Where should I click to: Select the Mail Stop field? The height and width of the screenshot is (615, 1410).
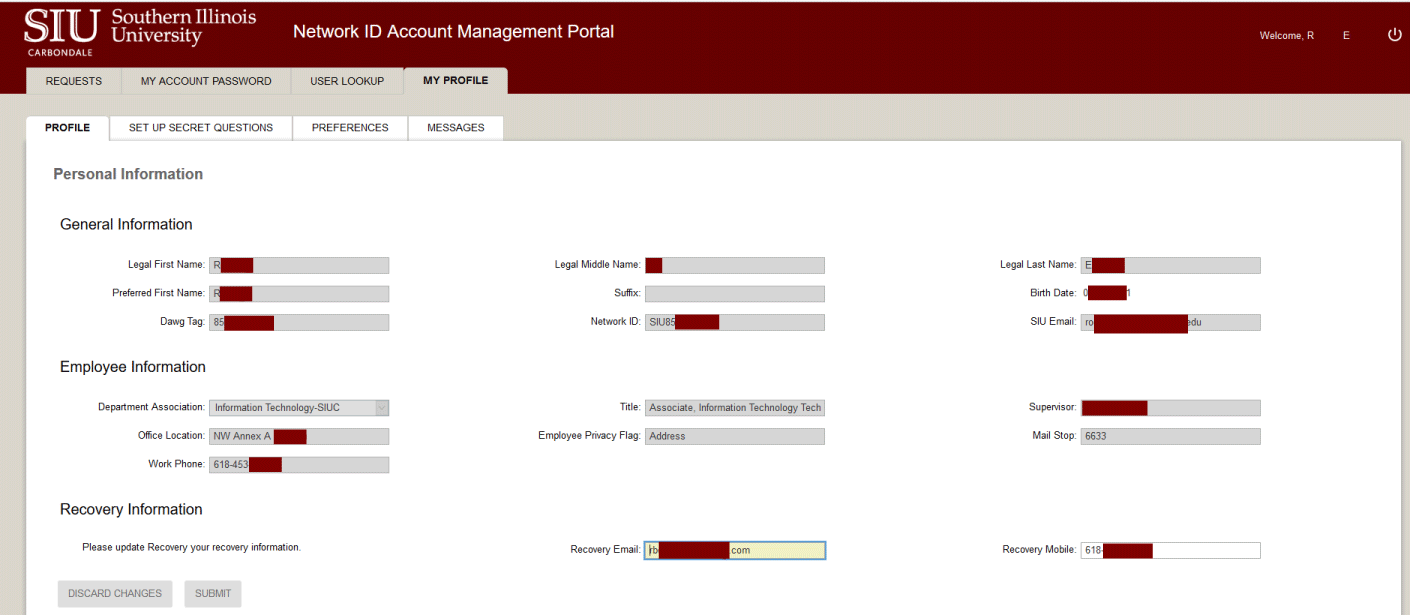1170,436
